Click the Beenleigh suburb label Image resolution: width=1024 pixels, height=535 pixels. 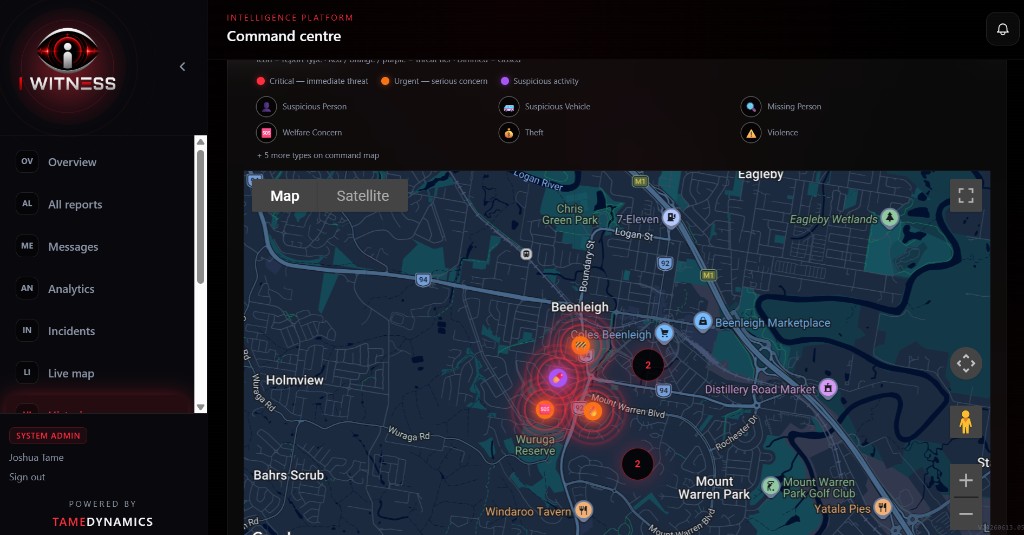tap(580, 307)
